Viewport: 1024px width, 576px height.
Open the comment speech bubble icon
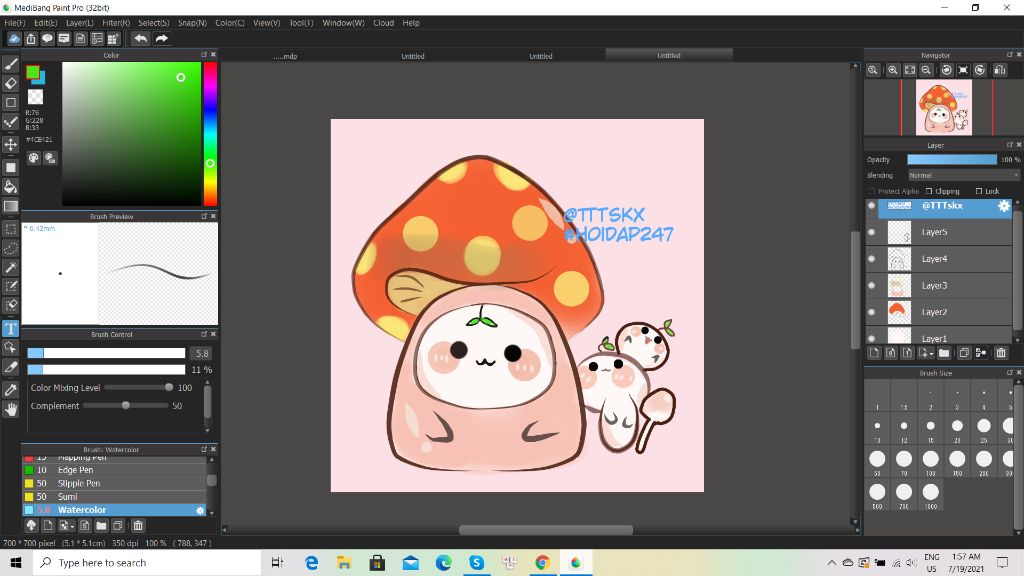47,39
